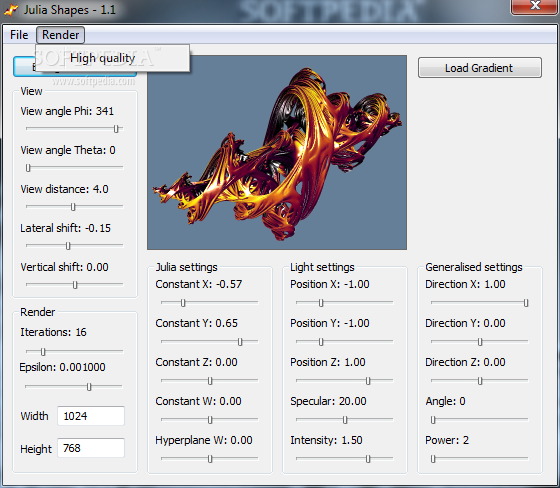Click the Constant Y slider
This screenshot has width=560, height=488.
coord(209,342)
